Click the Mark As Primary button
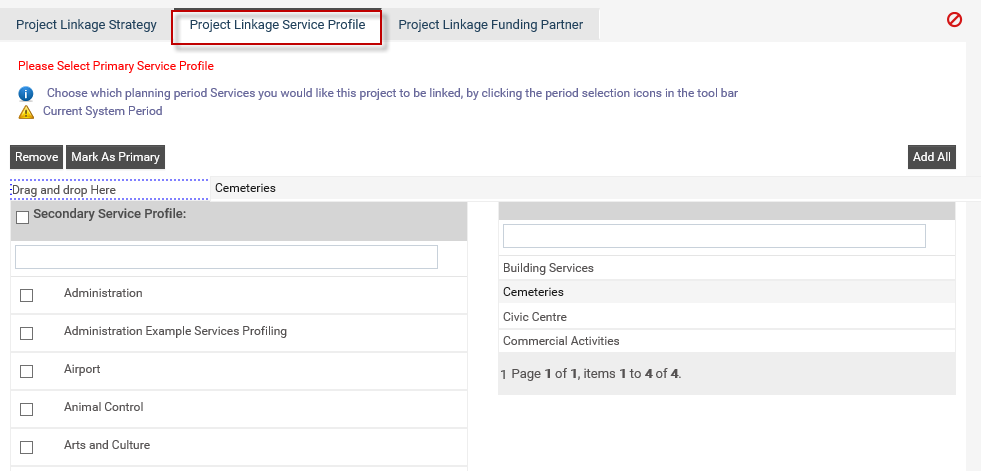Viewport: 981px width, 471px height. (x=115, y=157)
